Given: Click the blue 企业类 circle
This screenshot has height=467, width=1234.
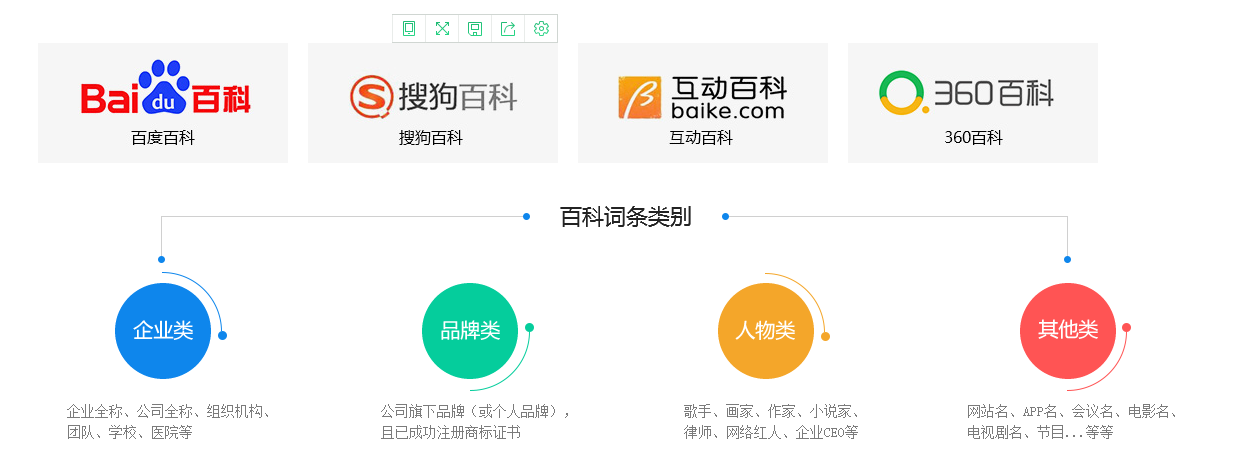Looking at the screenshot, I should coord(163,331).
